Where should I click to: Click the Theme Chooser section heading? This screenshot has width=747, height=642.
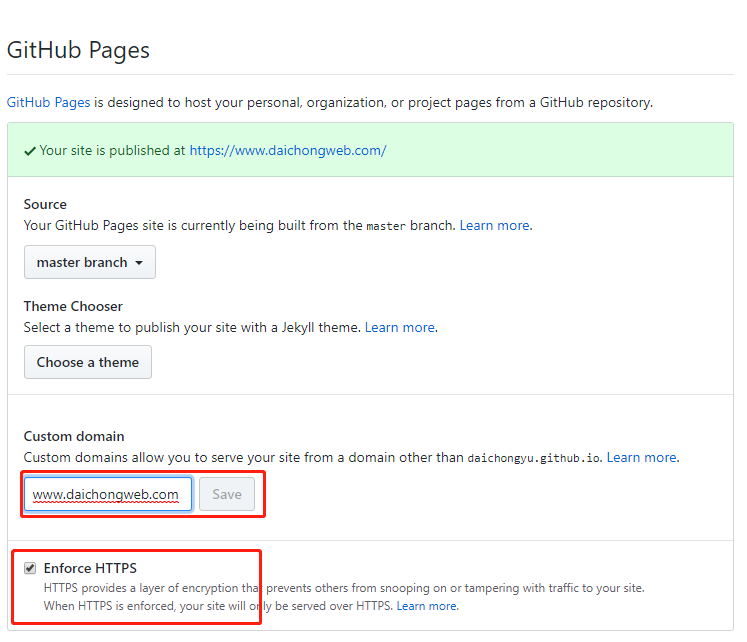pos(73,306)
